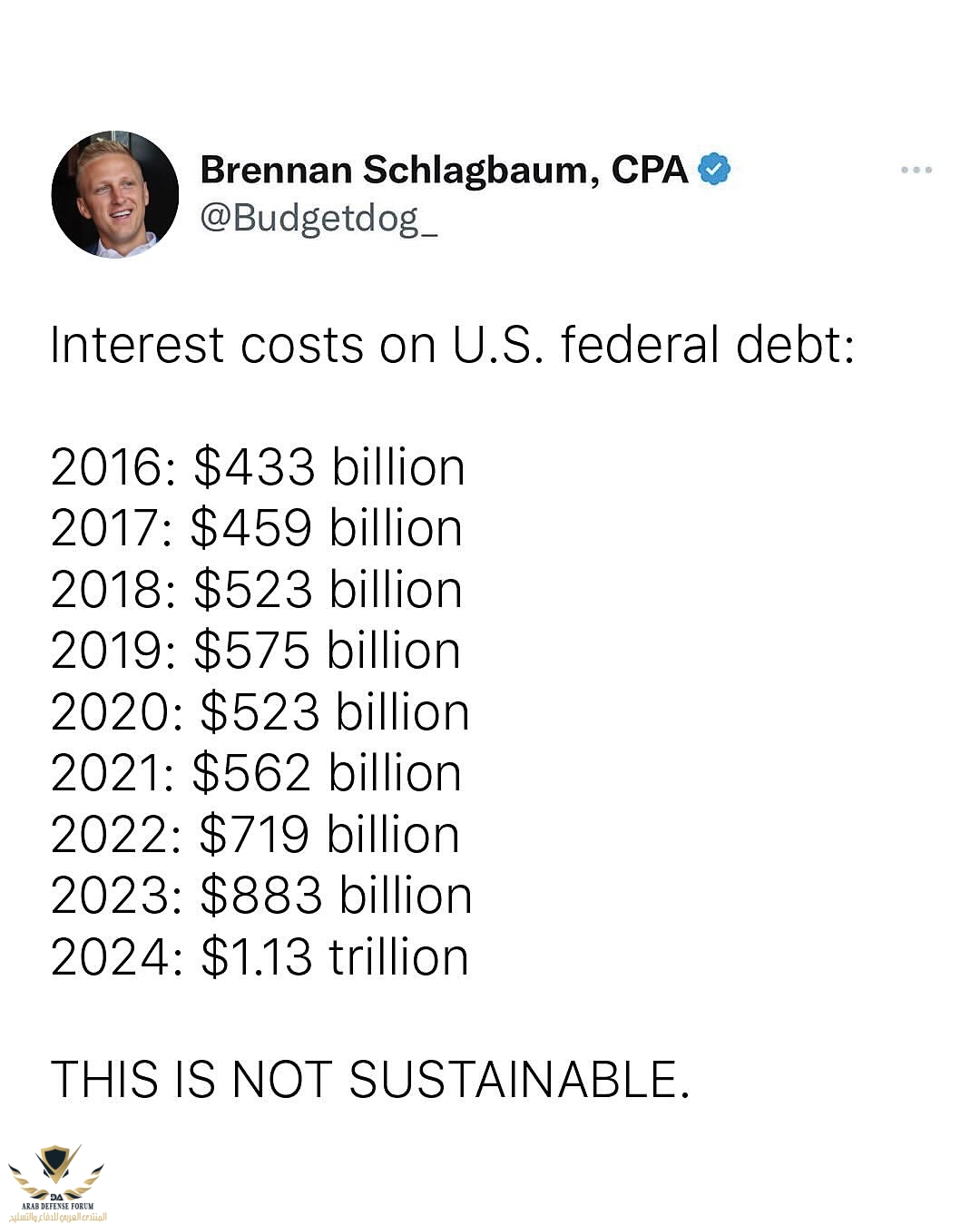Screen dimensions: 980x1225
Task: Click the Arab Defense Forum winged emblem
Action: (56, 1169)
